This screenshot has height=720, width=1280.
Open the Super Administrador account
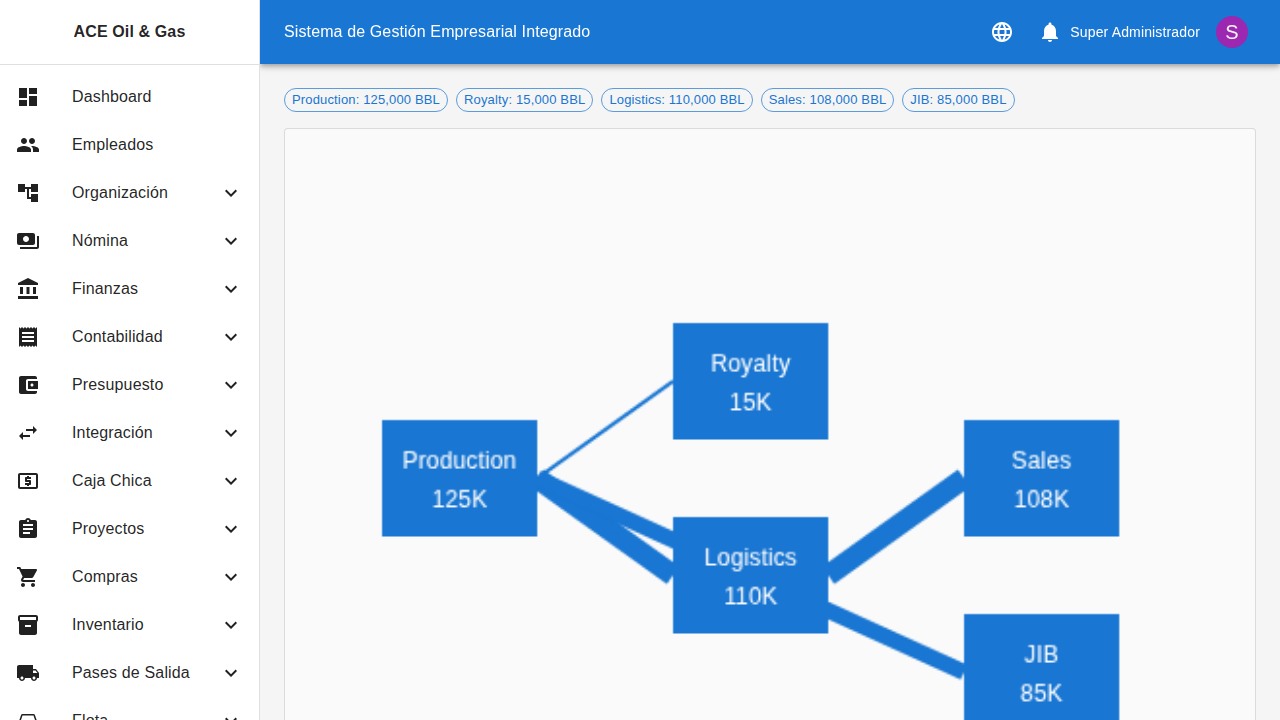point(1135,32)
